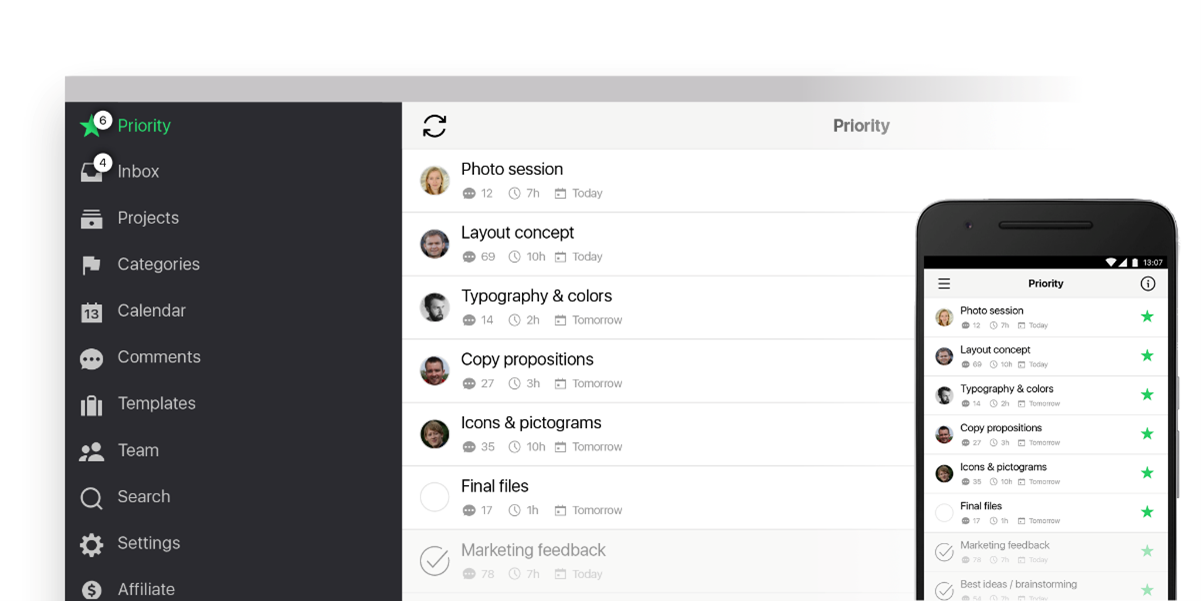Open the Inbox from the sidebar

(138, 172)
